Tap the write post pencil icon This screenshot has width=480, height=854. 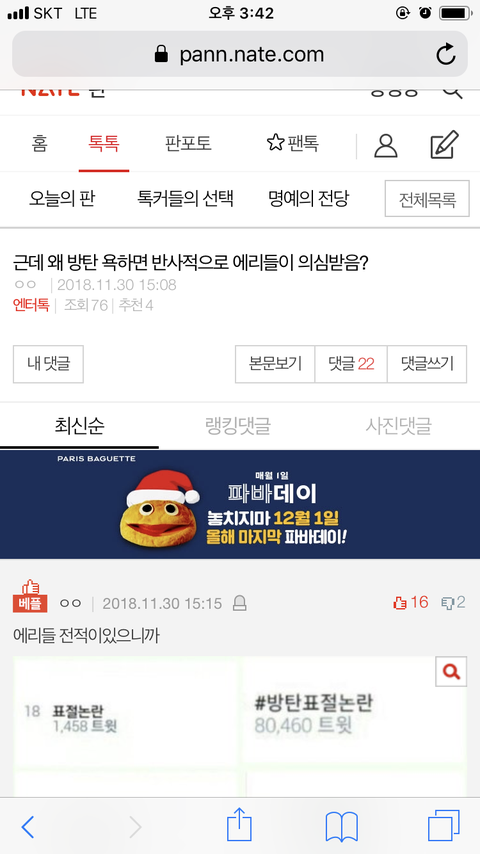[x=445, y=145]
